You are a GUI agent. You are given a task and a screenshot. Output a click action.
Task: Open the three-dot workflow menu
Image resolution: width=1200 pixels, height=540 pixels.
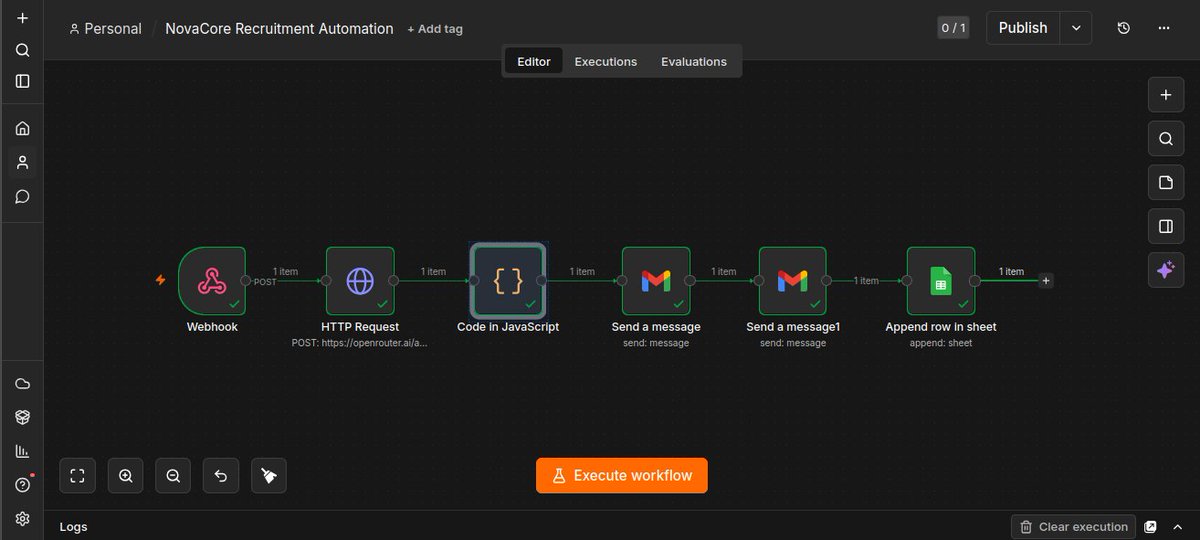[1163, 28]
